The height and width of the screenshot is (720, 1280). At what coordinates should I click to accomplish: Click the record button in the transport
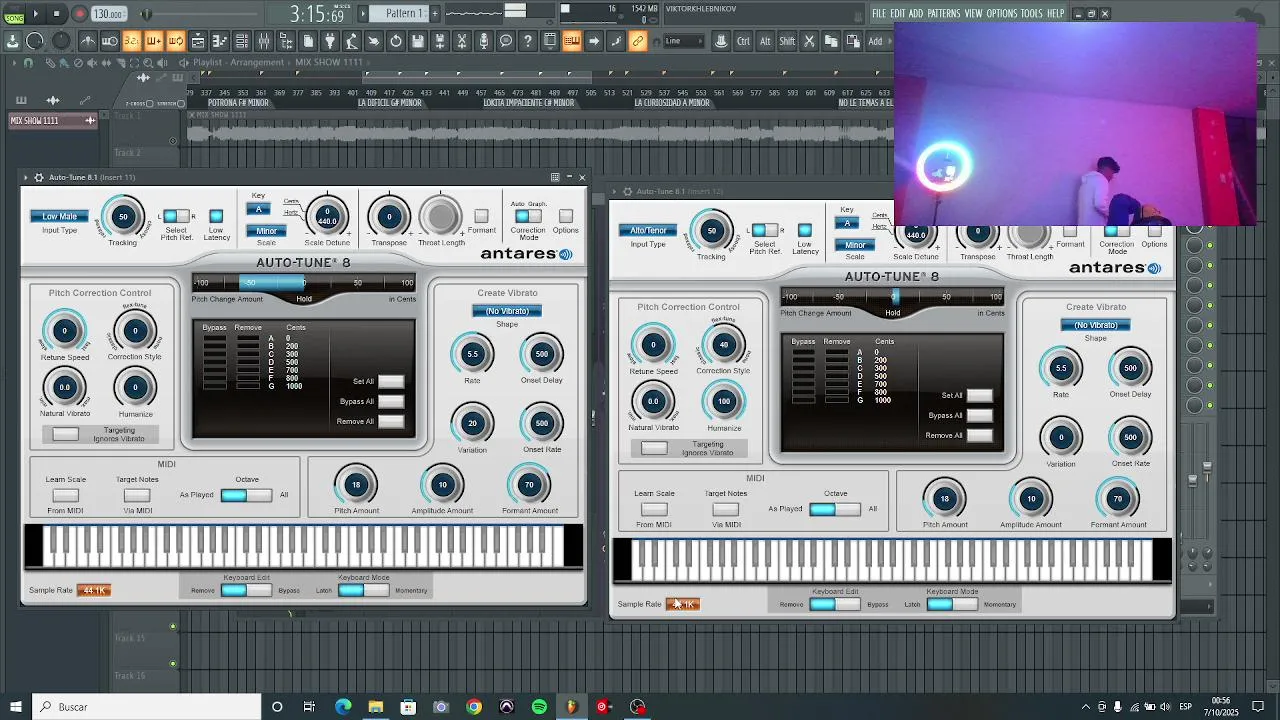point(79,14)
